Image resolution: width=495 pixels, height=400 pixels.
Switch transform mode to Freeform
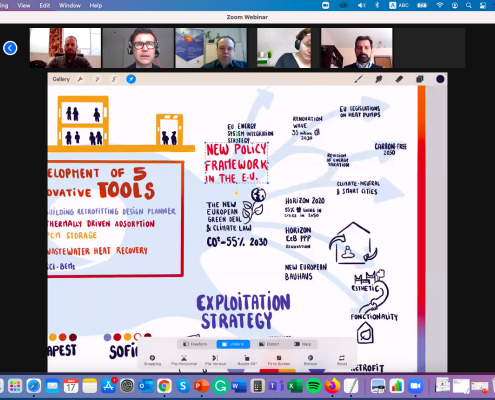tap(195, 344)
